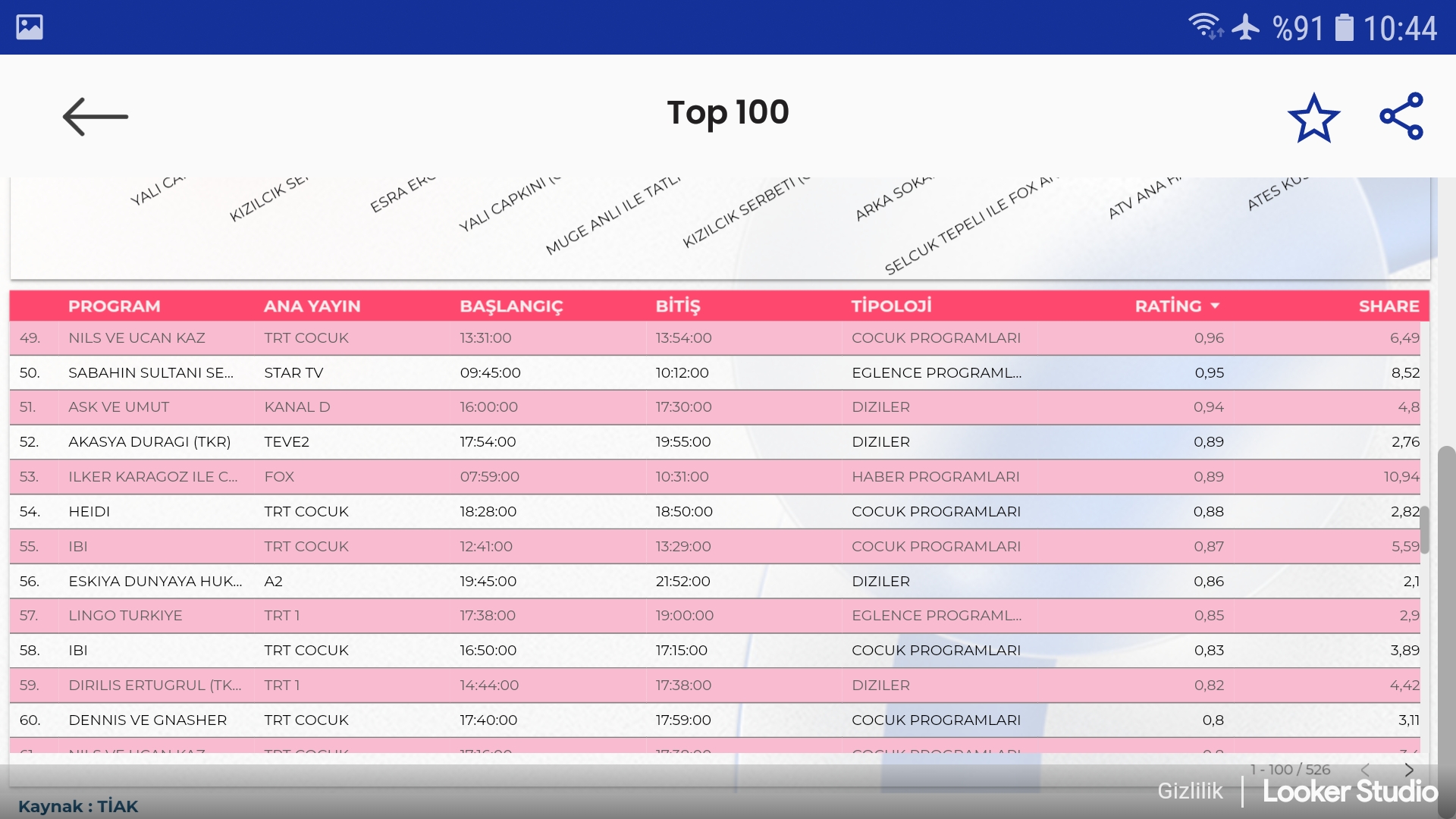Image resolution: width=1456 pixels, height=819 pixels.
Task: Tap the Wi-Fi status icon
Action: pos(1204,27)
